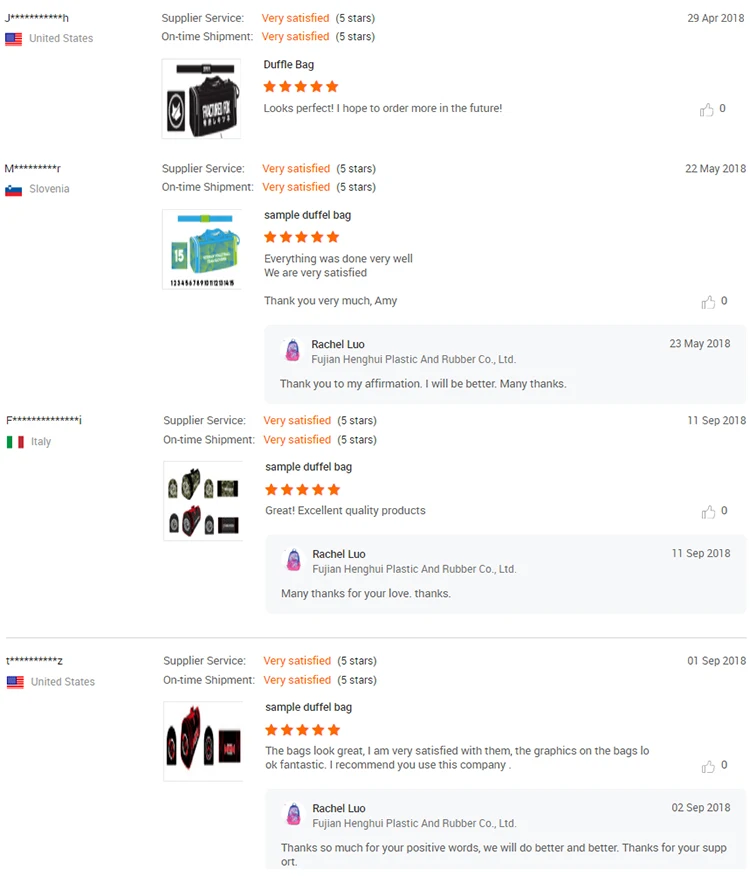Open the blue sample duffel bag thumbnail
This screenshot has width=750, height=888.
[202, 249]
